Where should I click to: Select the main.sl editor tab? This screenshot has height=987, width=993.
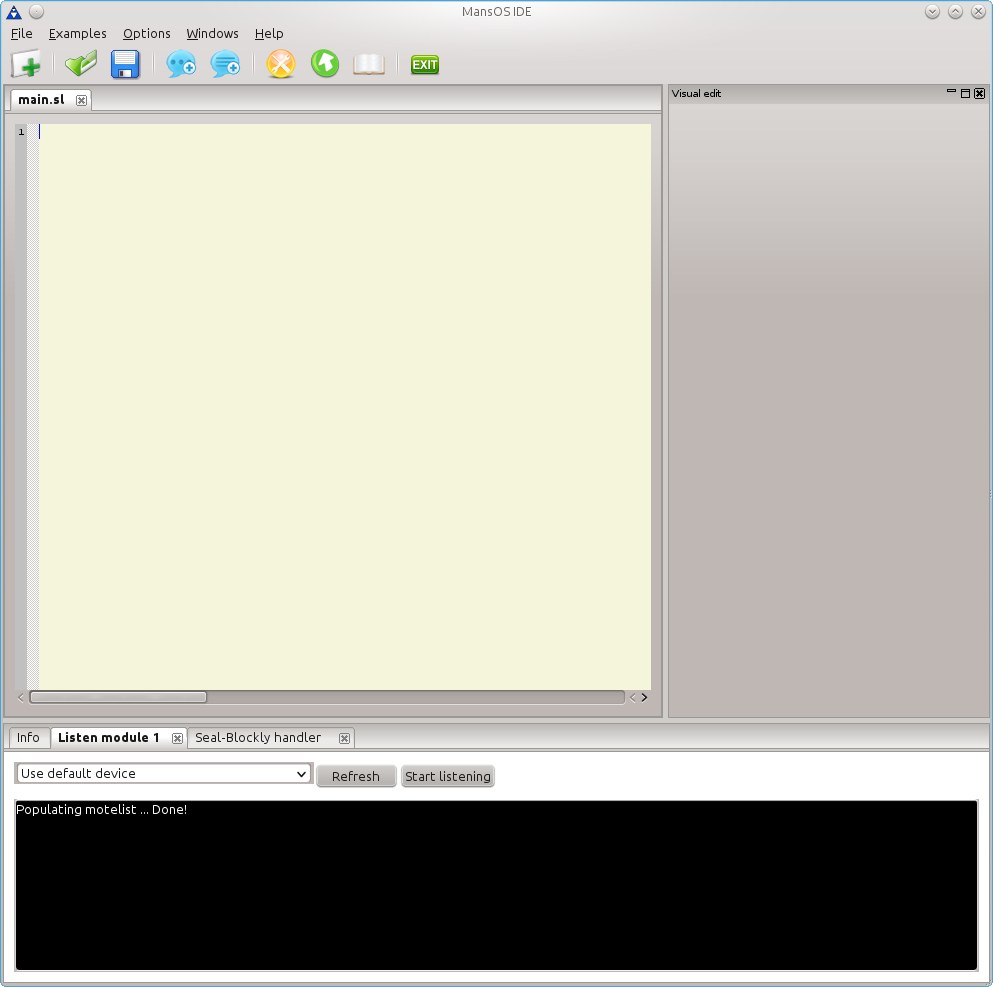pyautogui.click(x=42, y=99)
